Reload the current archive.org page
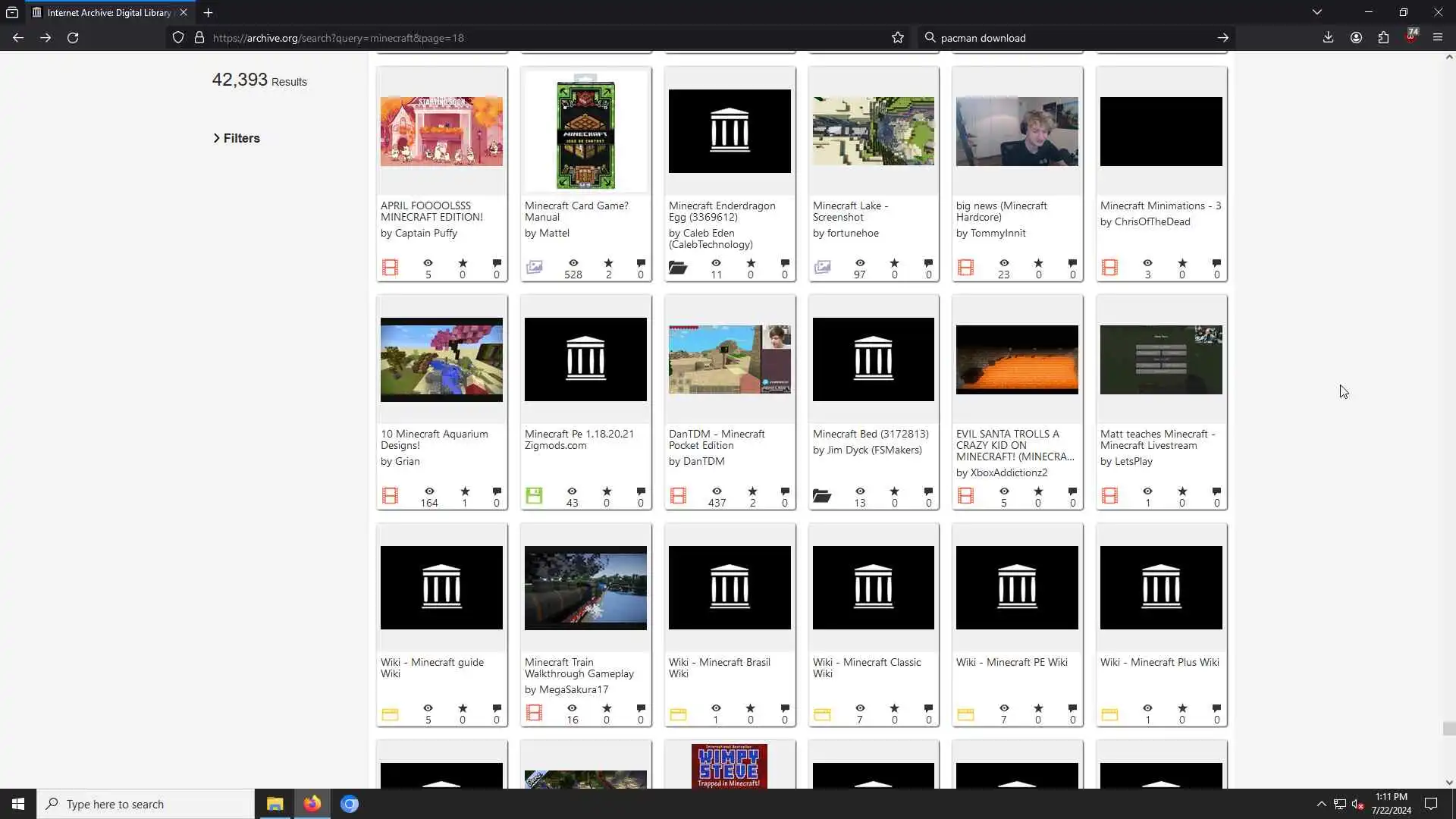This screenshot has width=1456, height=819. (73, 38)
